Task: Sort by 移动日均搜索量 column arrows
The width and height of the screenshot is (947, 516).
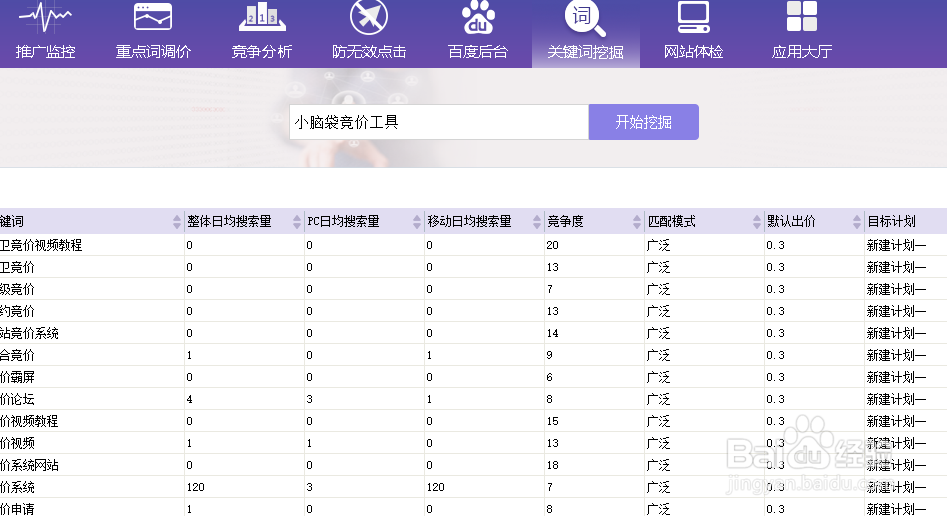Action: (x=537, y=222)
